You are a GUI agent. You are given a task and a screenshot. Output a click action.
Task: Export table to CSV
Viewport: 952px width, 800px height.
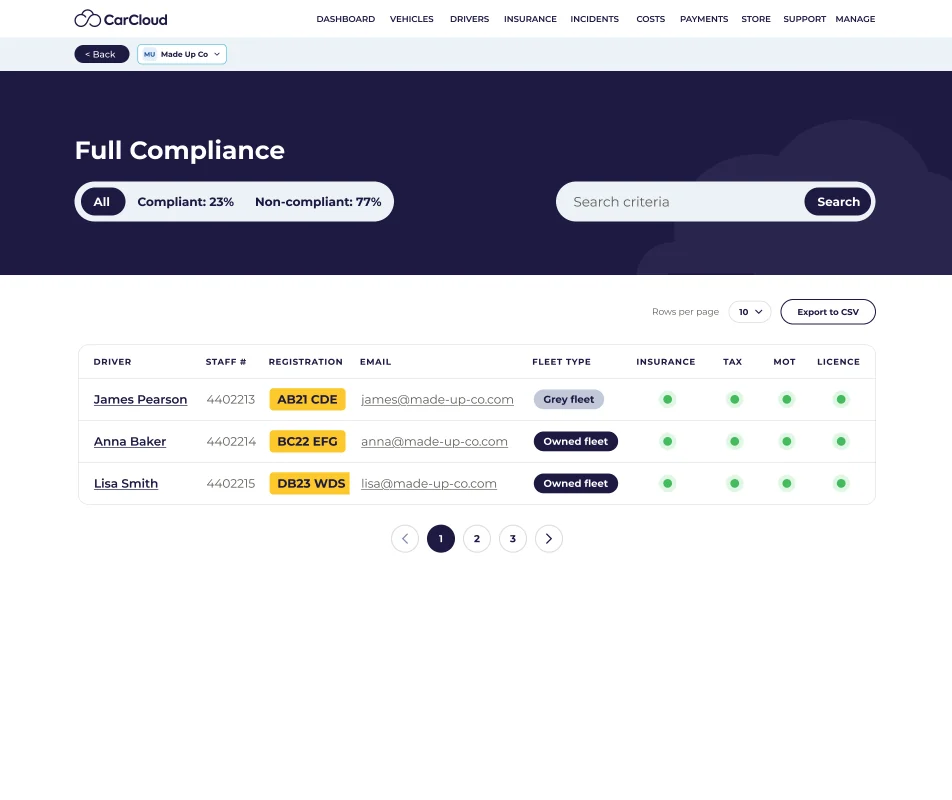(x=828, y=312)
